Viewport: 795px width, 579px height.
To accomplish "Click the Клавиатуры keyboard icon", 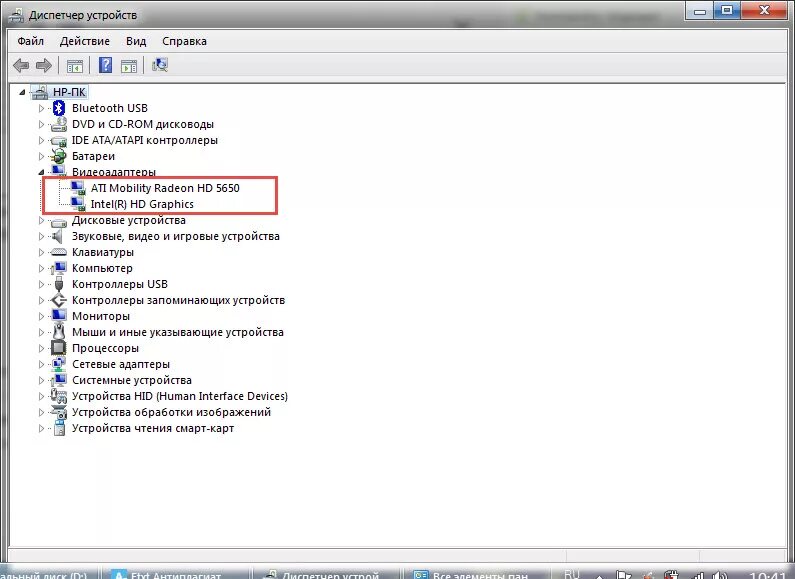I will tap(59, 252).
